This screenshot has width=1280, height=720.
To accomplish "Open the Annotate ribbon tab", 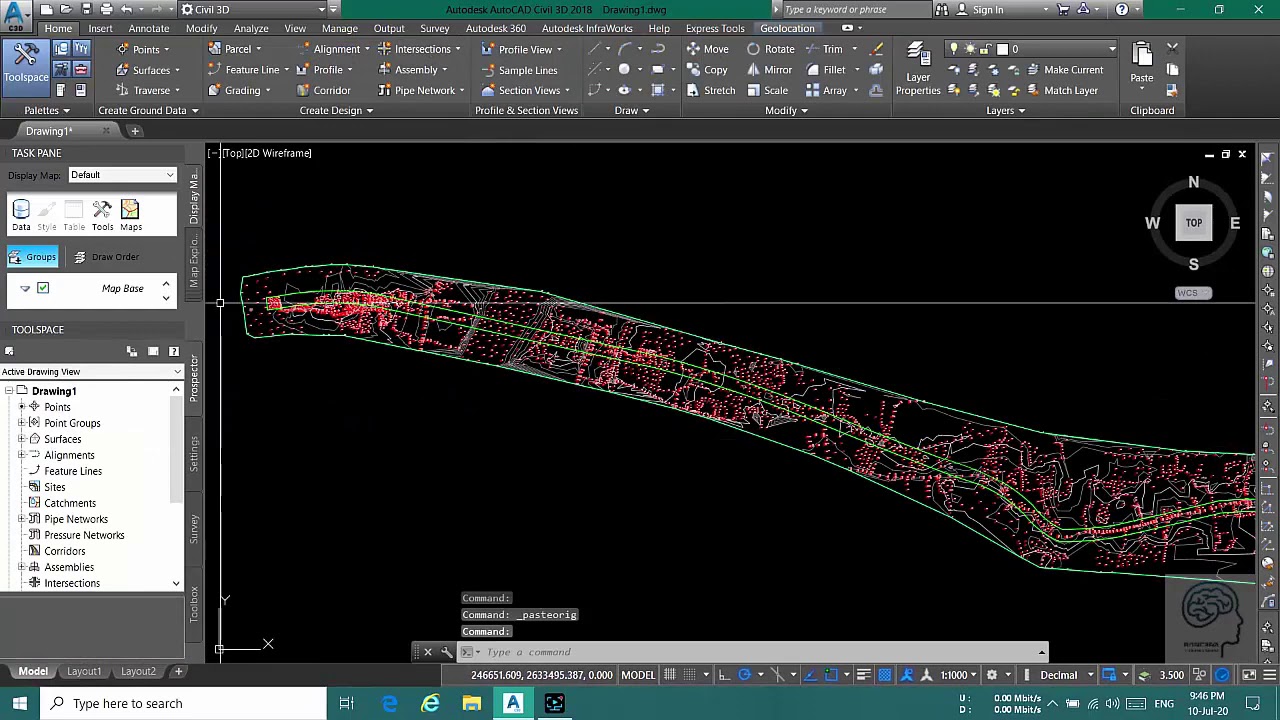I will tap(148, 28).
